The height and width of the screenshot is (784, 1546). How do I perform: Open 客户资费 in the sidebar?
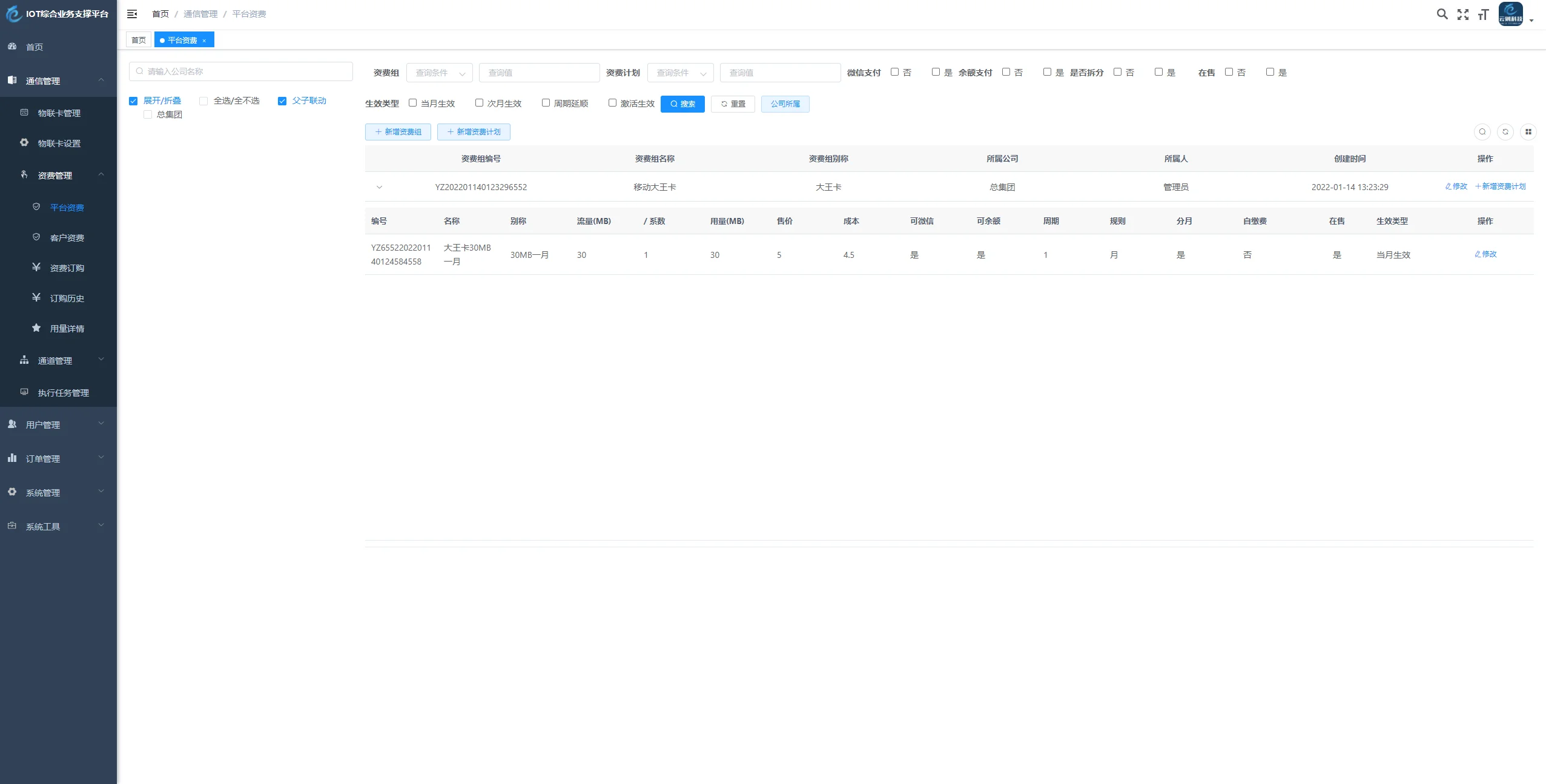pos(67,238)
